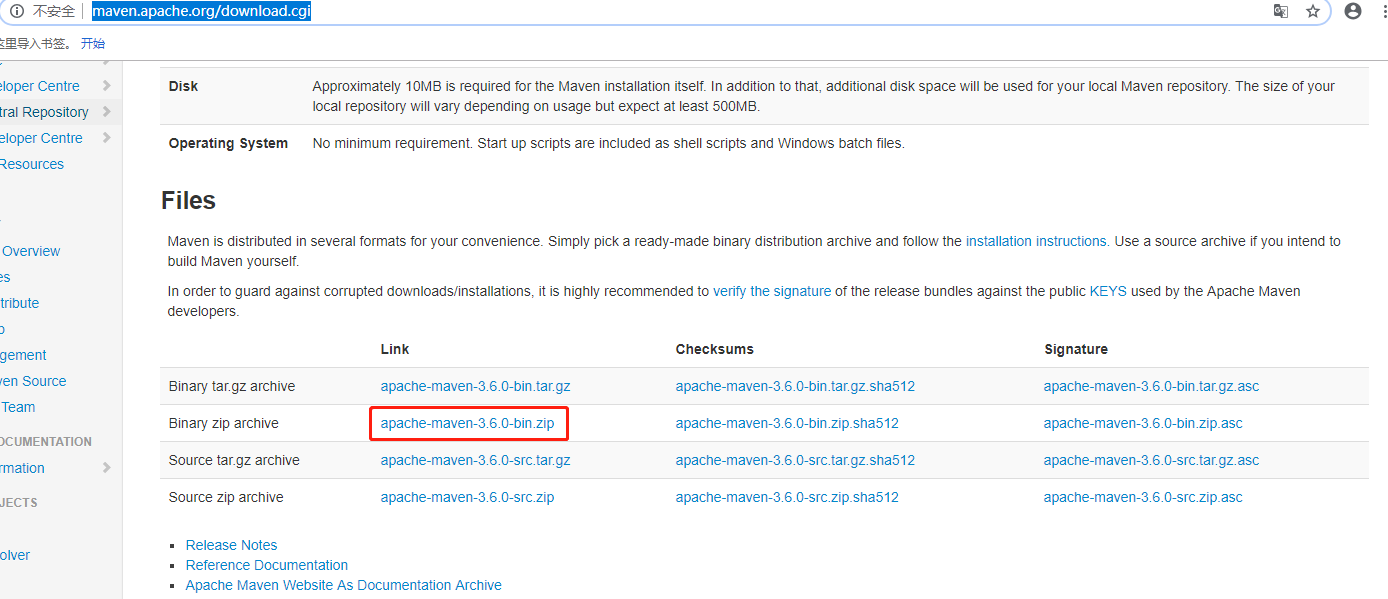Open Central Repository in the sidebar
The width and height of the screenshot is (1388, 599).
point(44,112)
